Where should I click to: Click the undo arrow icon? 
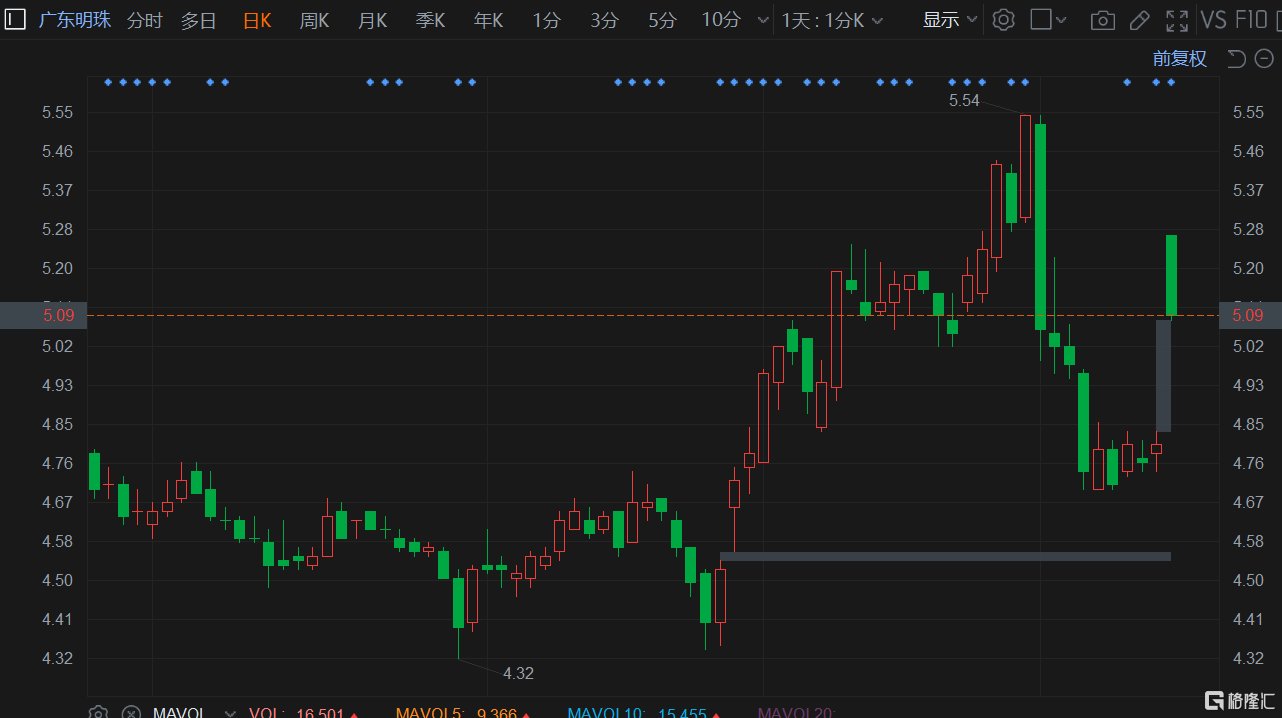(x=1236, y=59)
